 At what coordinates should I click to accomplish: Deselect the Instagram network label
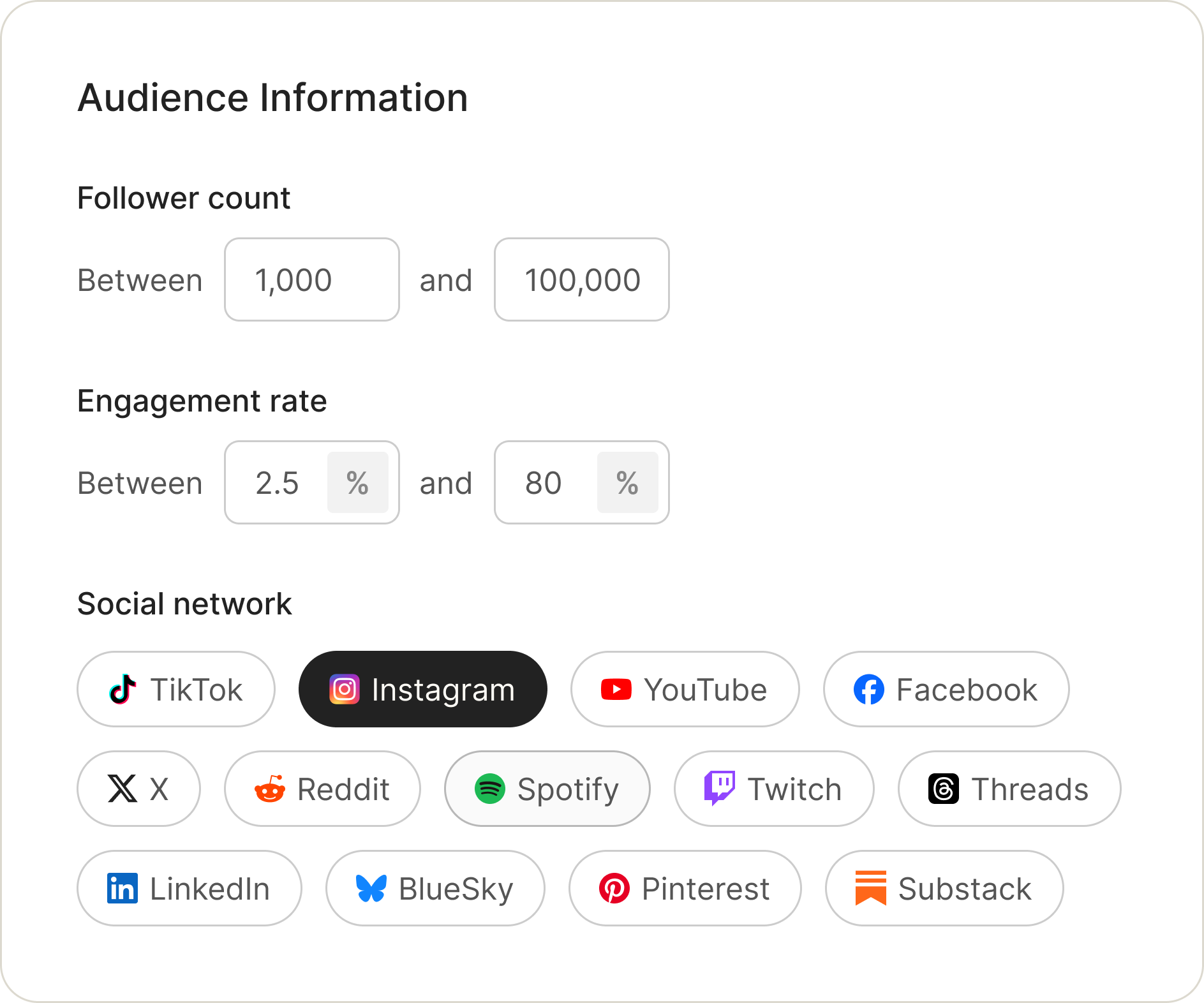[x=443, y=690]
